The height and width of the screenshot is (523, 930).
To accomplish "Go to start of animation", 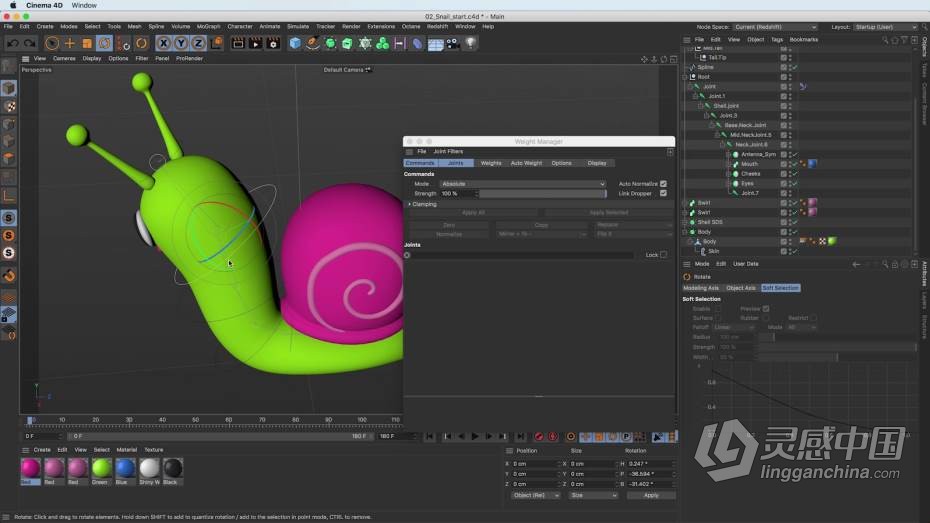I will (x=429, y=436).
